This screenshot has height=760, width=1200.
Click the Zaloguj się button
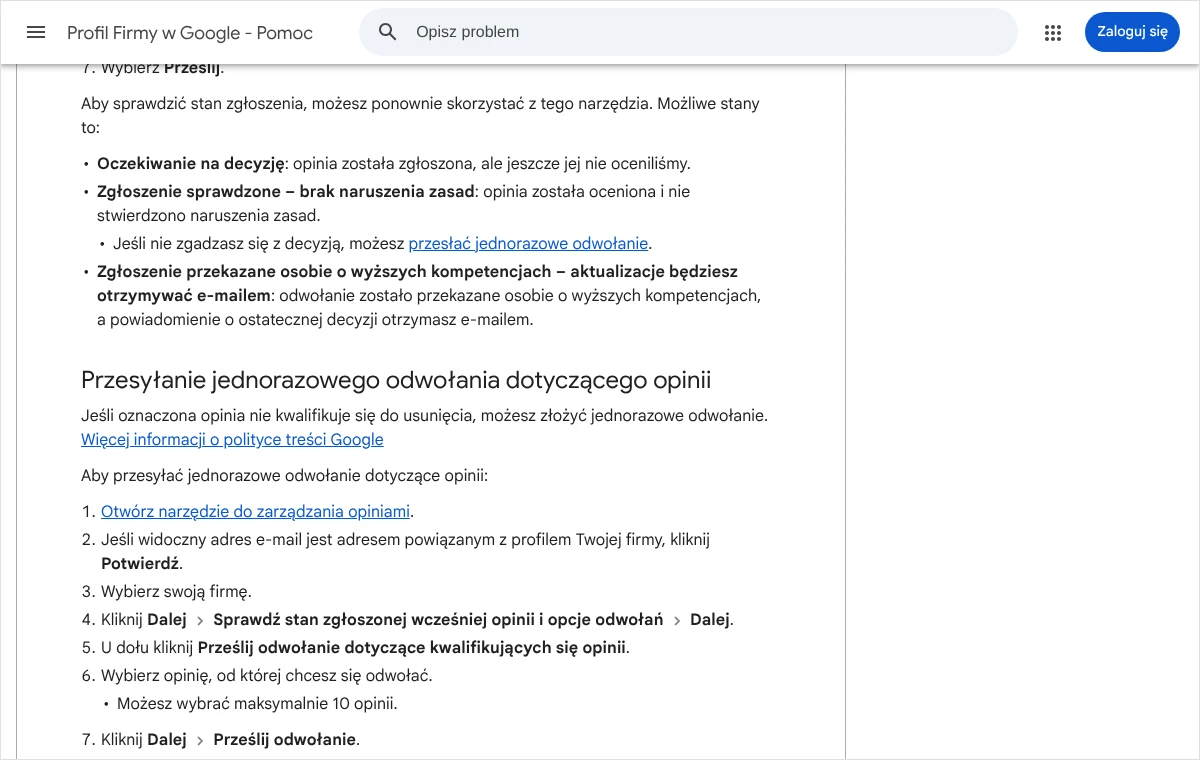[x=1132, y=32]
